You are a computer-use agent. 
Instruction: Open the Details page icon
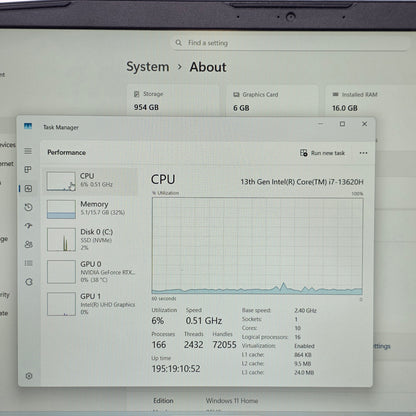point(28,263)
